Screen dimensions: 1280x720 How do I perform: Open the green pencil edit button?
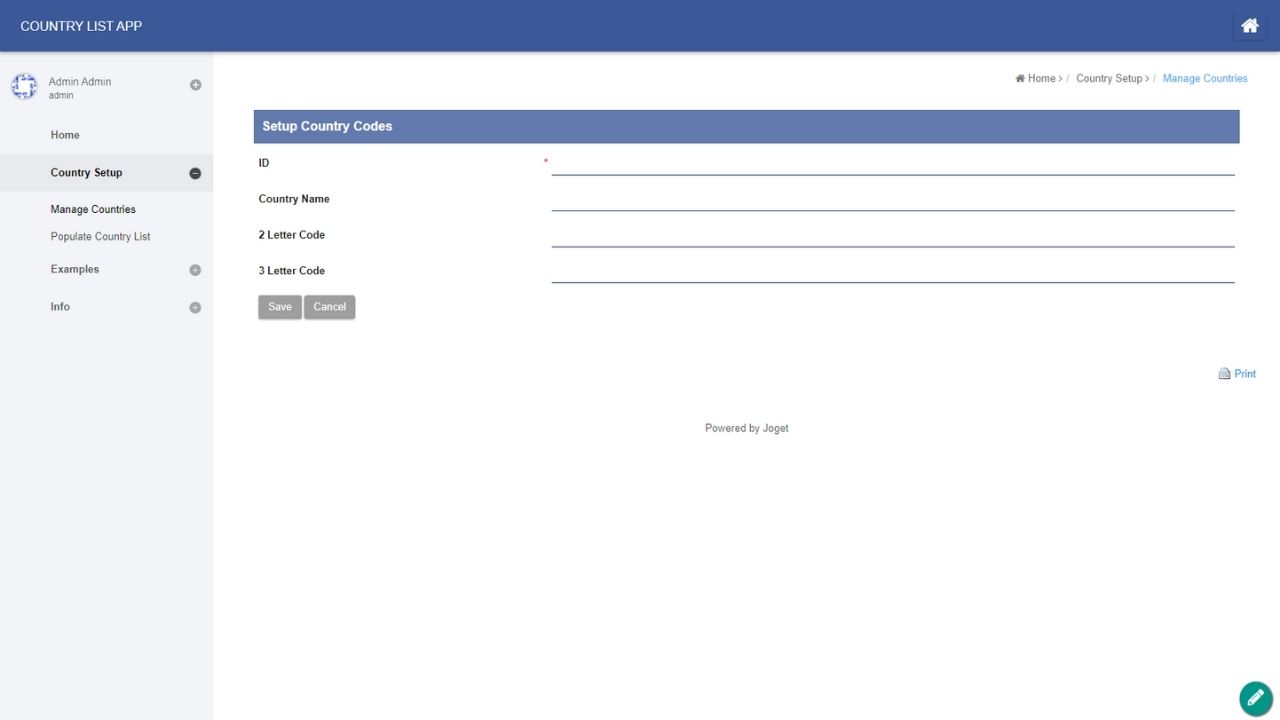point(1256,698)
